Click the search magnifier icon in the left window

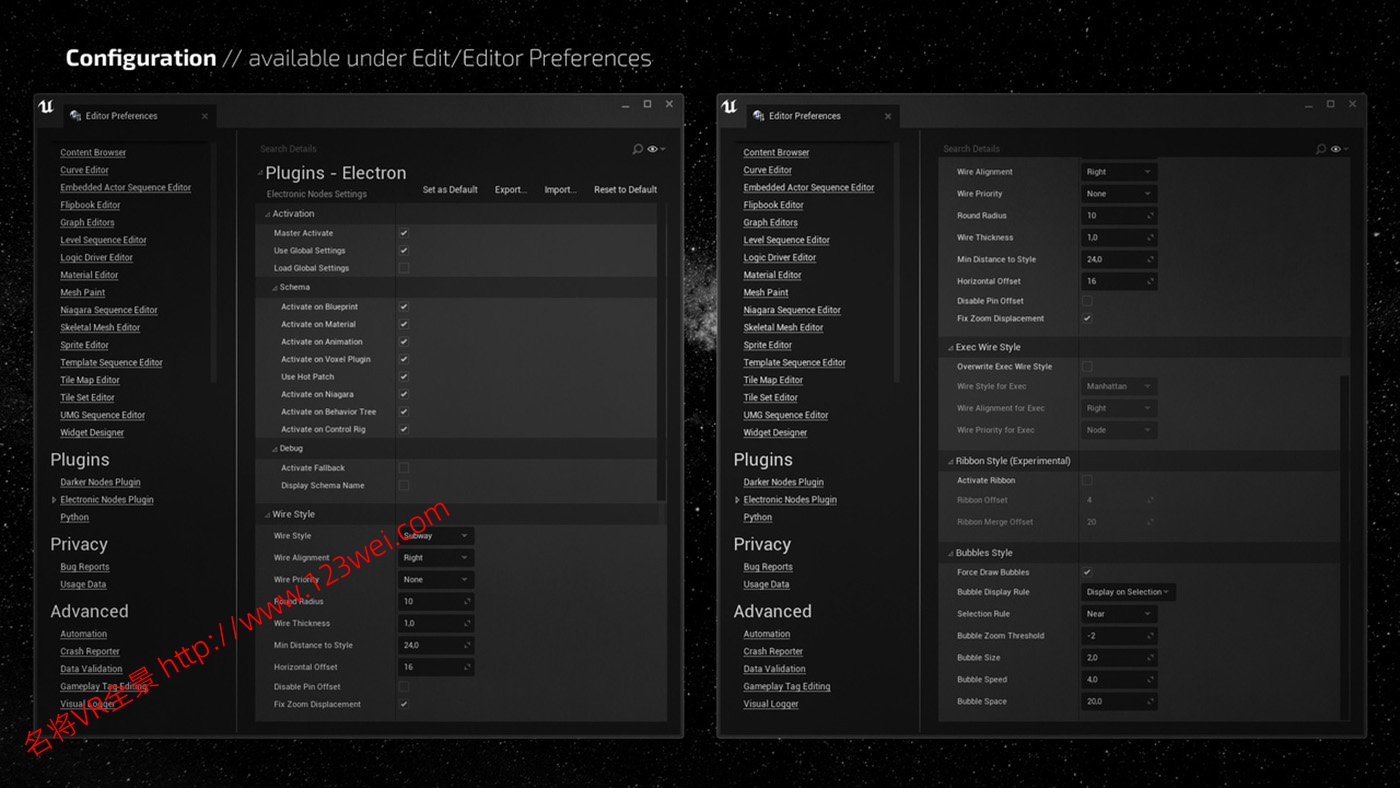(x=637, y=149)
